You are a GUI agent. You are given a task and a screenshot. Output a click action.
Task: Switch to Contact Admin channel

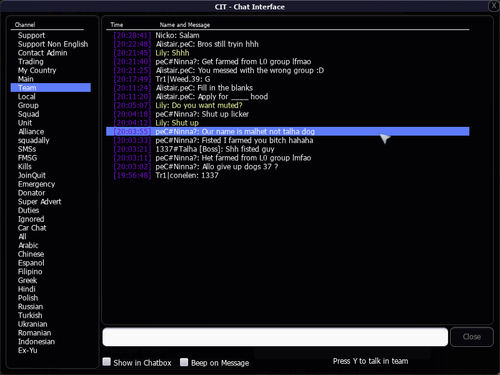tap(43, 53)
